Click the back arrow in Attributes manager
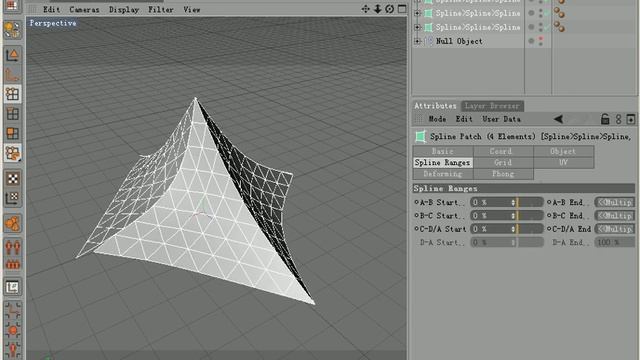The height and width of the screenshot is (360, 640). coord(558,119)
